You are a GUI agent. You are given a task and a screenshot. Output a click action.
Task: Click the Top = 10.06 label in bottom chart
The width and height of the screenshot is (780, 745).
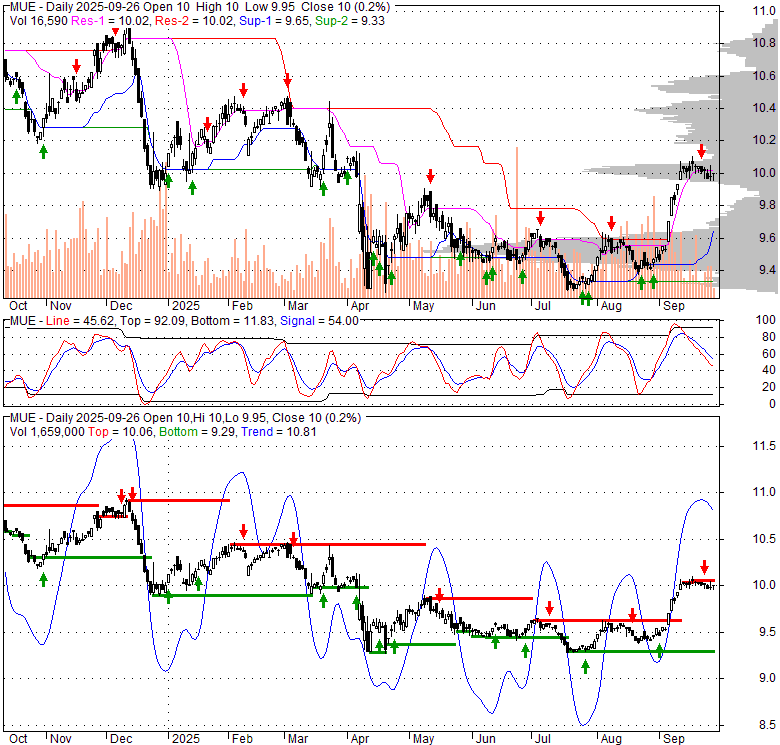click(x=120, y=432)
